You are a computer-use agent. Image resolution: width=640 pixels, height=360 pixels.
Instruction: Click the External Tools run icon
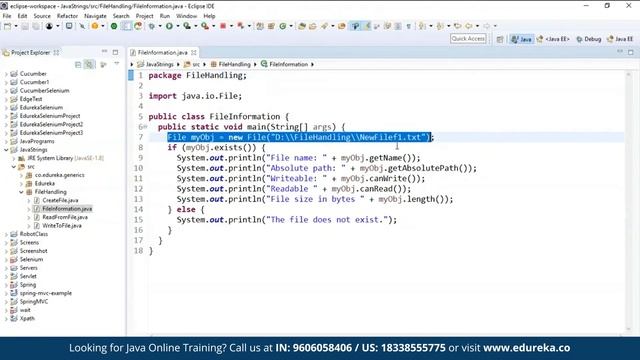(205, 26)
